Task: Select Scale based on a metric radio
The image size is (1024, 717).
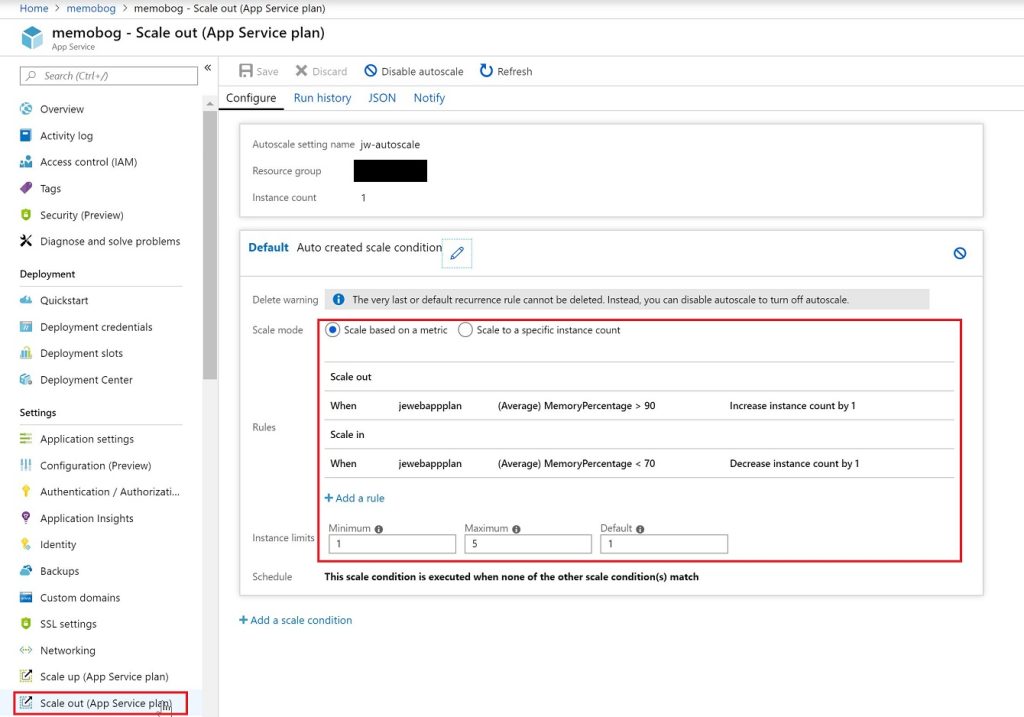Action: (332, 330)
